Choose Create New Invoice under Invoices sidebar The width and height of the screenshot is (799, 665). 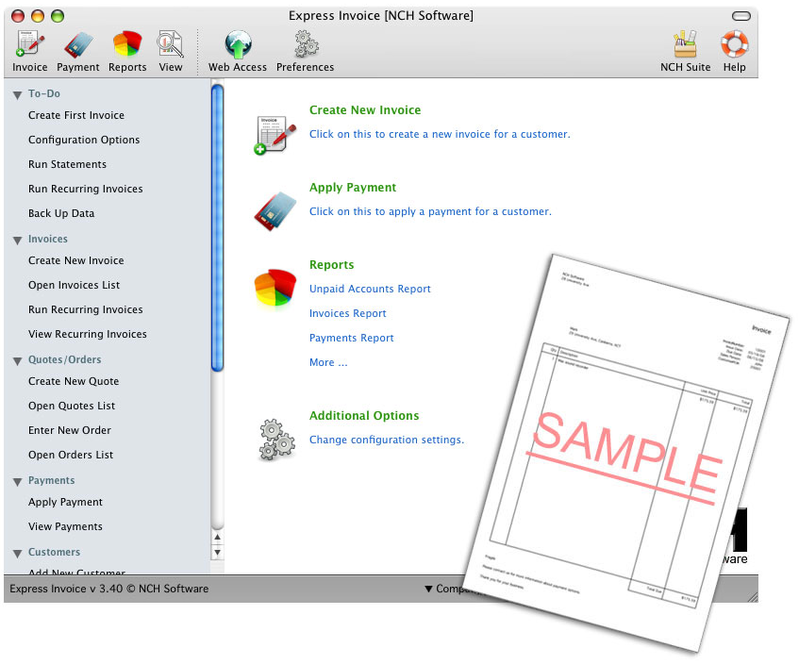[x=76, y=260]
